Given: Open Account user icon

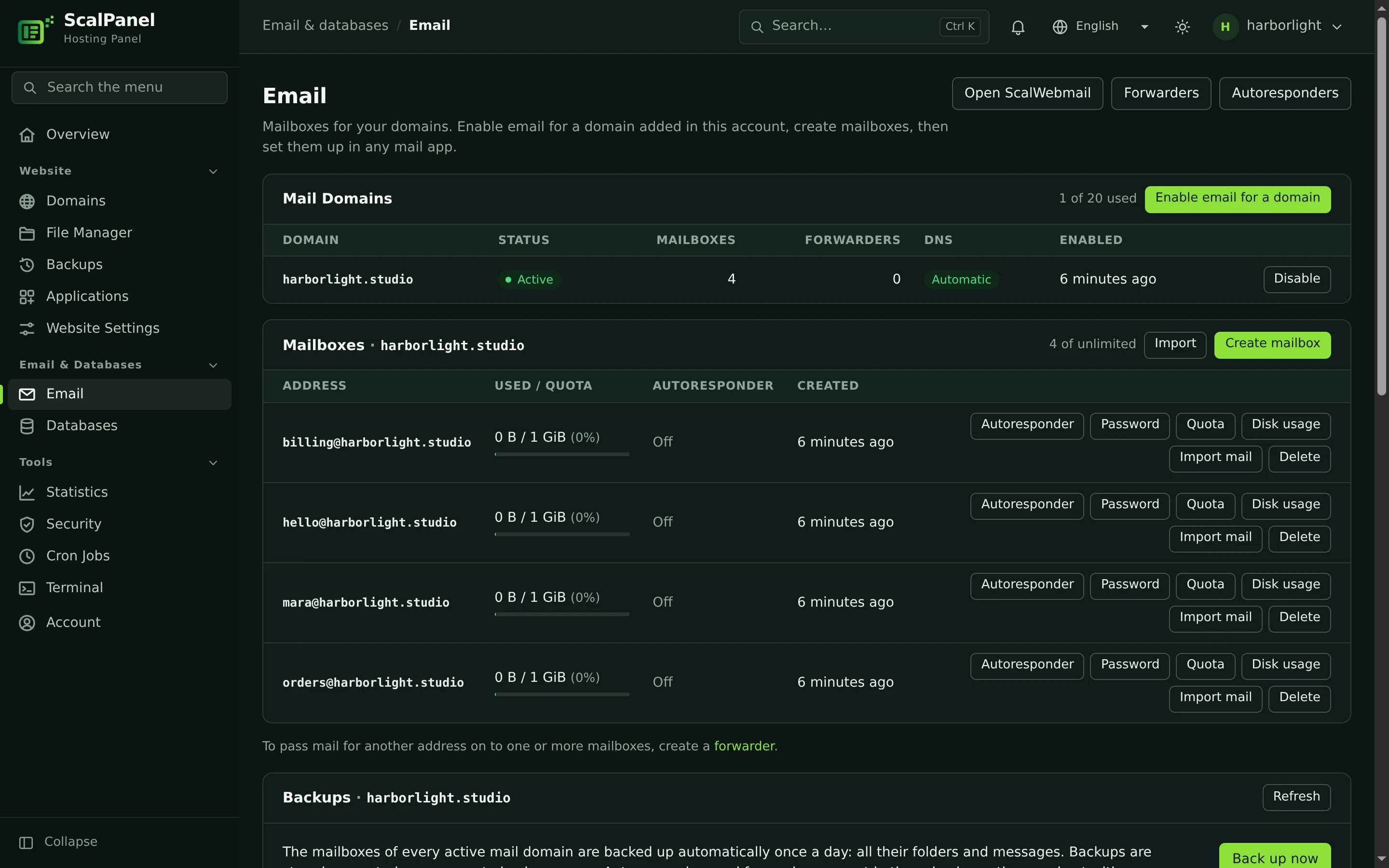Looking at the screenshot, I should coord(27,623).
